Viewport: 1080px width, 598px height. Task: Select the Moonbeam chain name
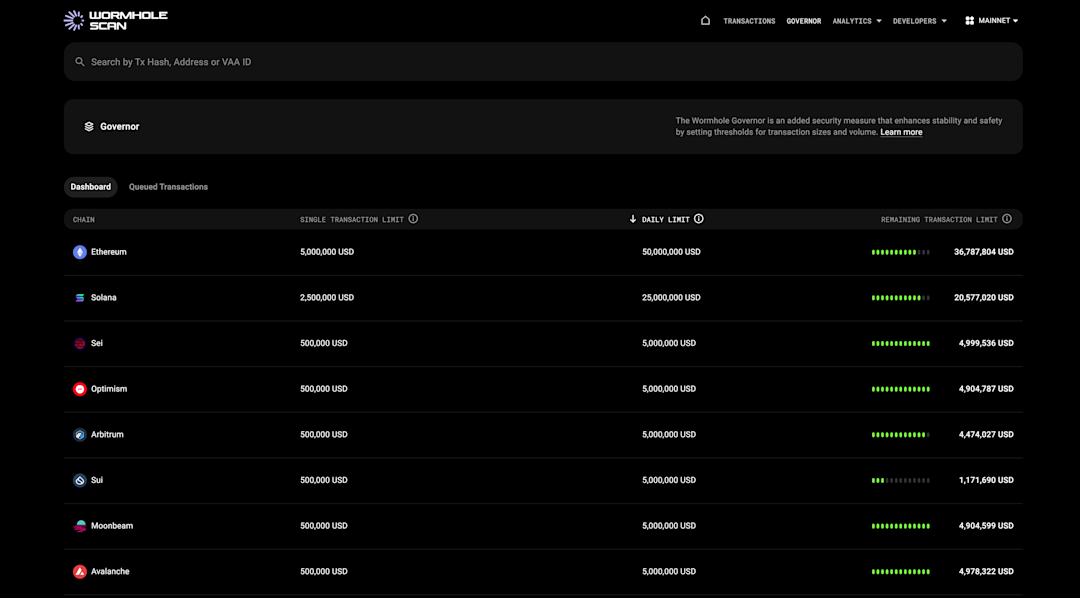[x=112, y=526]
